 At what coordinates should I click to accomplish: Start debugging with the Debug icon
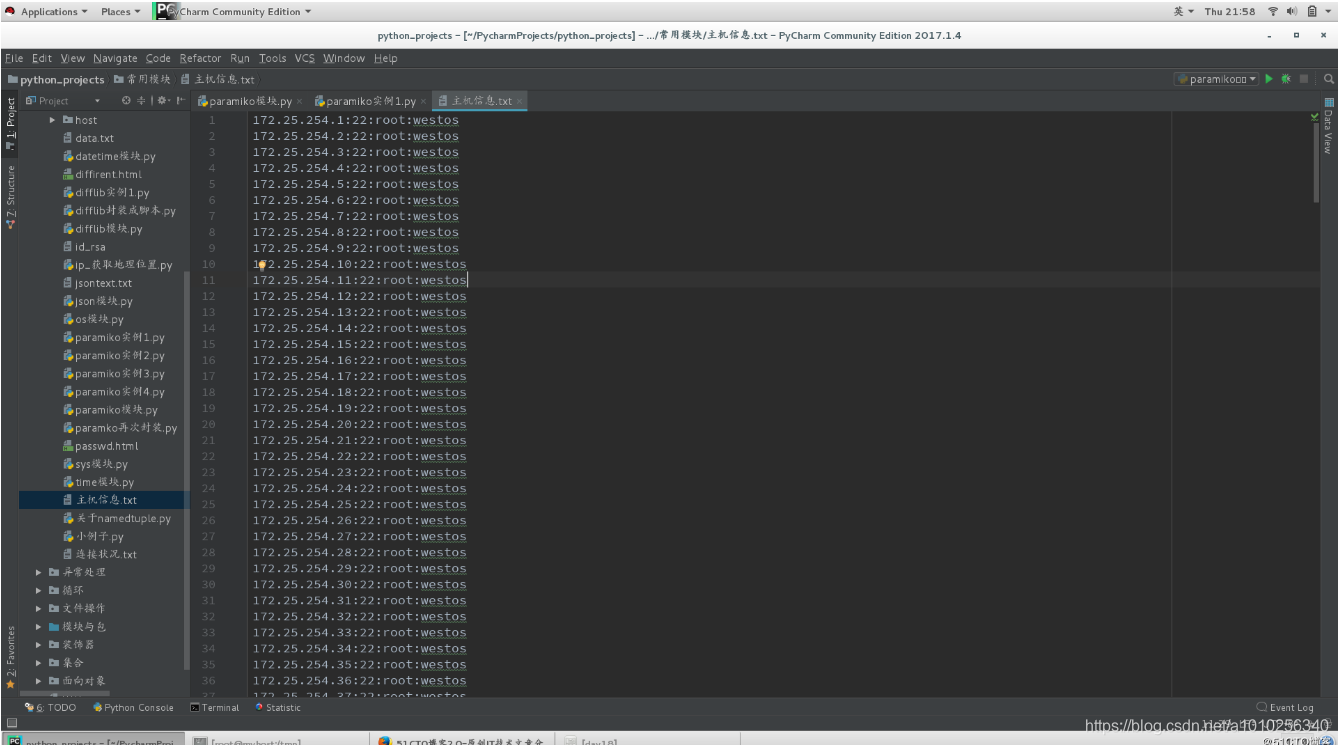coord(1288,79)
